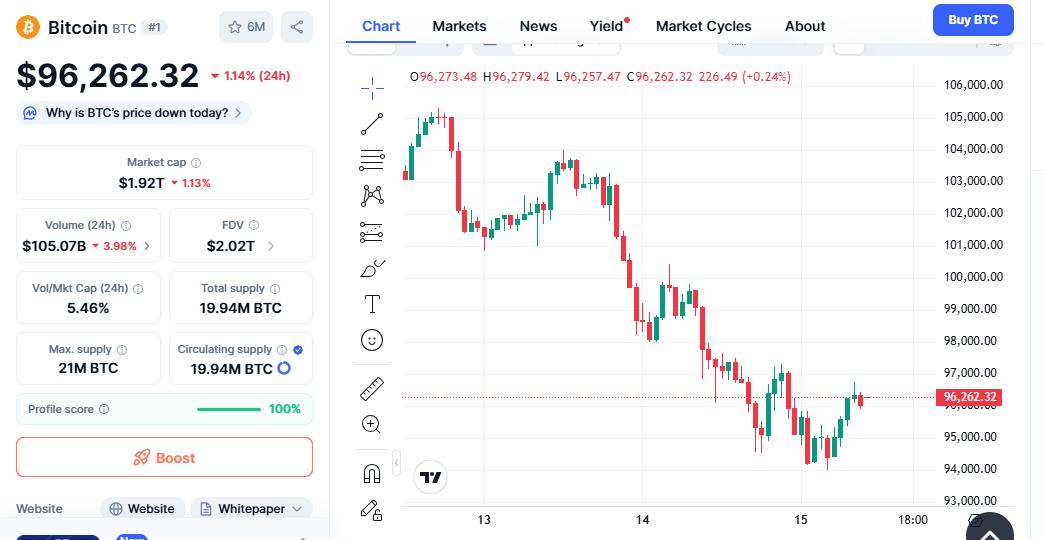Click the share icon button
1044x540 pixels.
coord(297,27)
